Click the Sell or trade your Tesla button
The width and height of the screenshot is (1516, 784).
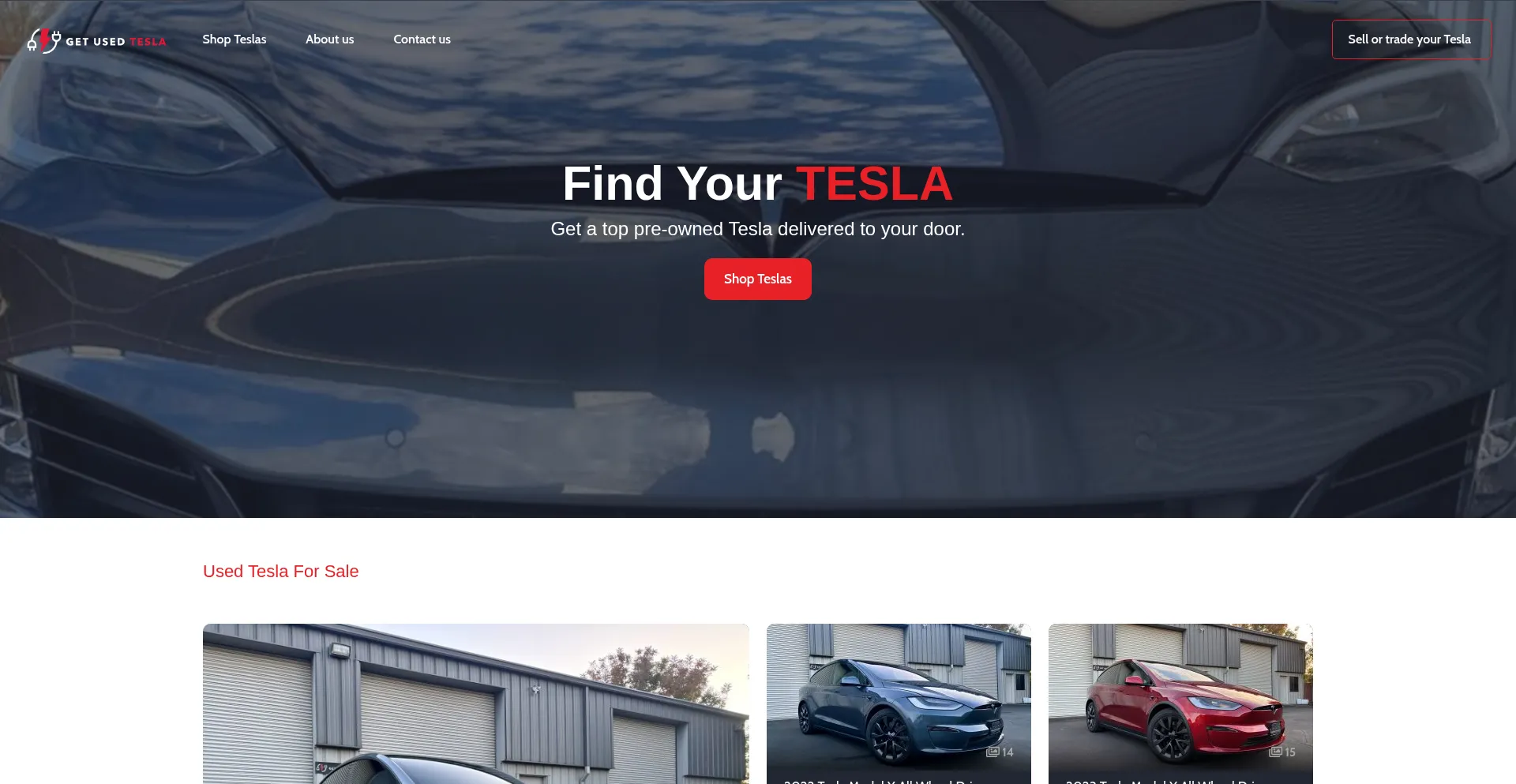[x=1411, y=39]
